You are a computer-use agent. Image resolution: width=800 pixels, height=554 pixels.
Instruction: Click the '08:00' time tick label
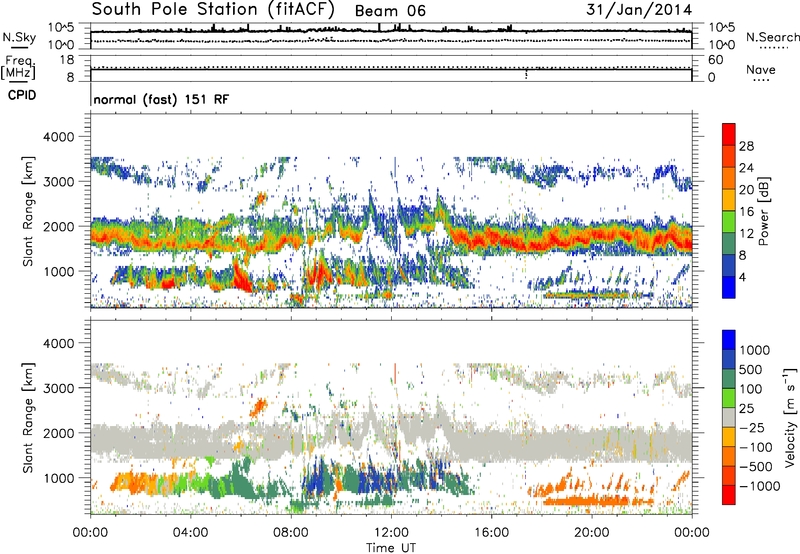[x=290, y=533]
